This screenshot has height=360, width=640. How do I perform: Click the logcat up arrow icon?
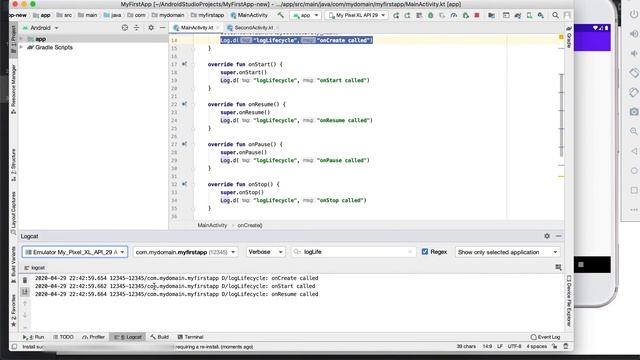click(x=25, y=303)
